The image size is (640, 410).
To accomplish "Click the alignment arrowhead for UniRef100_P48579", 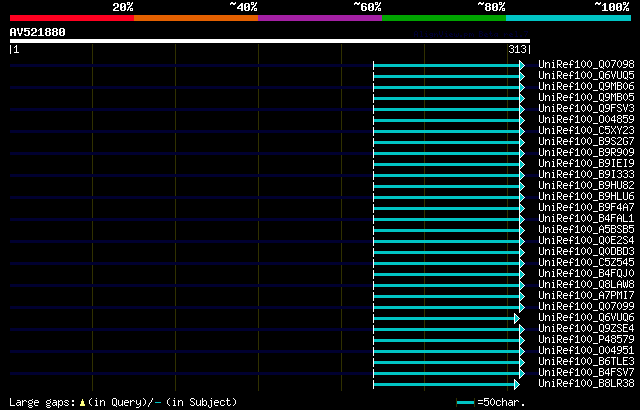I will pyautogui.click(x=522, y=341).
